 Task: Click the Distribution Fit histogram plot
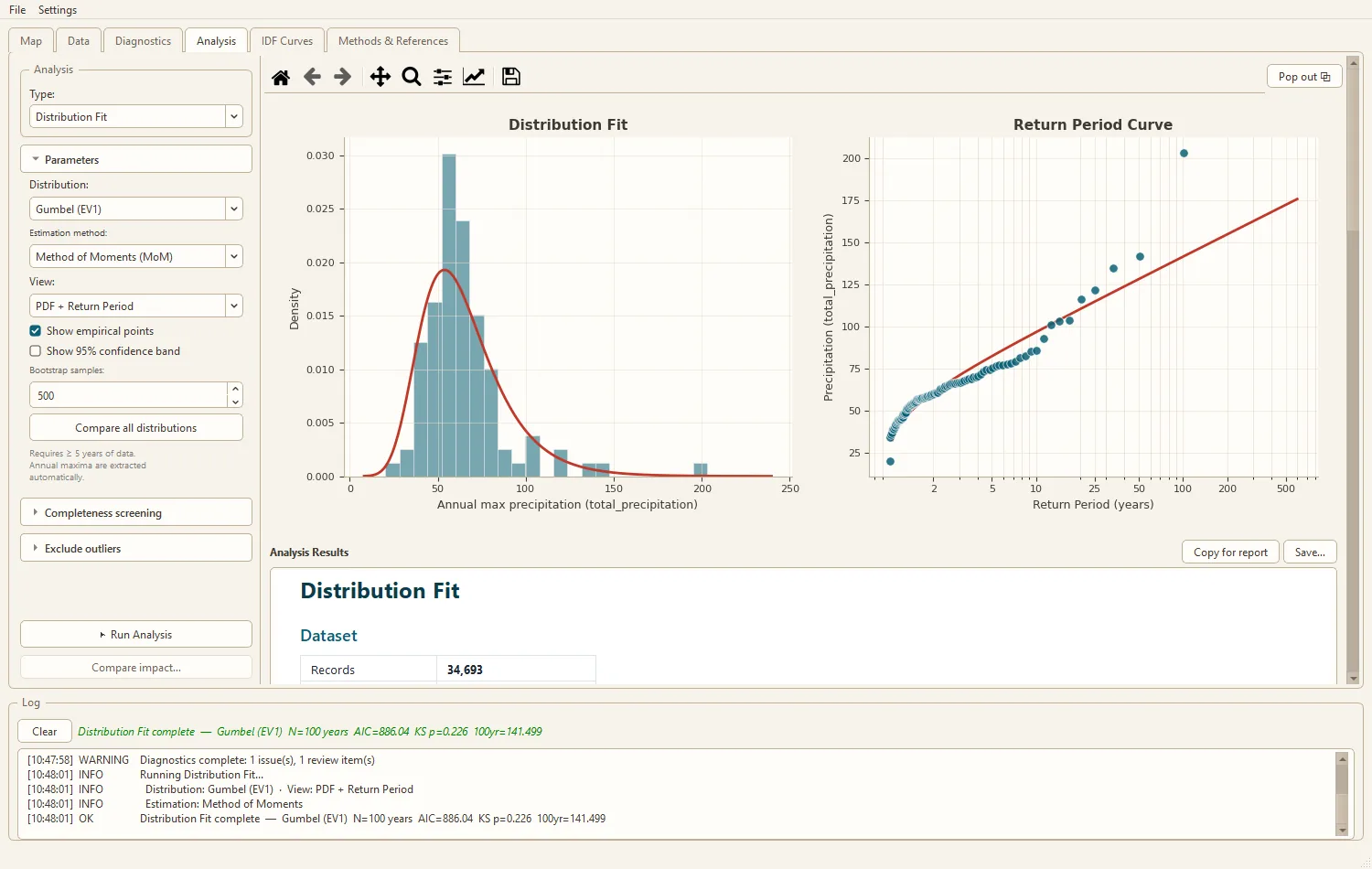(x=568, y=306)
